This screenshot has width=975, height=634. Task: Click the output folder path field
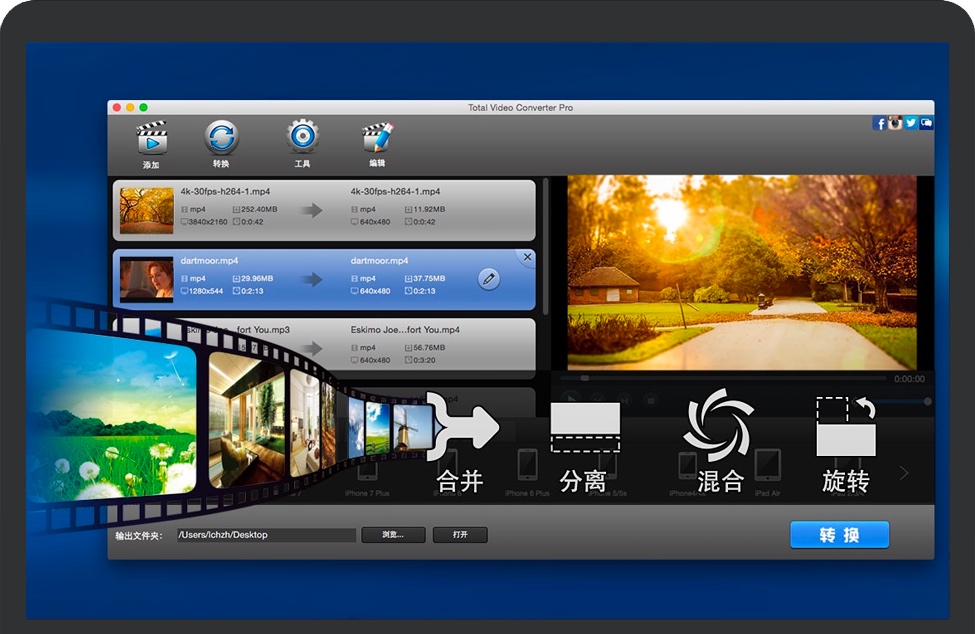pyautogui.click(x=265, y=535)
